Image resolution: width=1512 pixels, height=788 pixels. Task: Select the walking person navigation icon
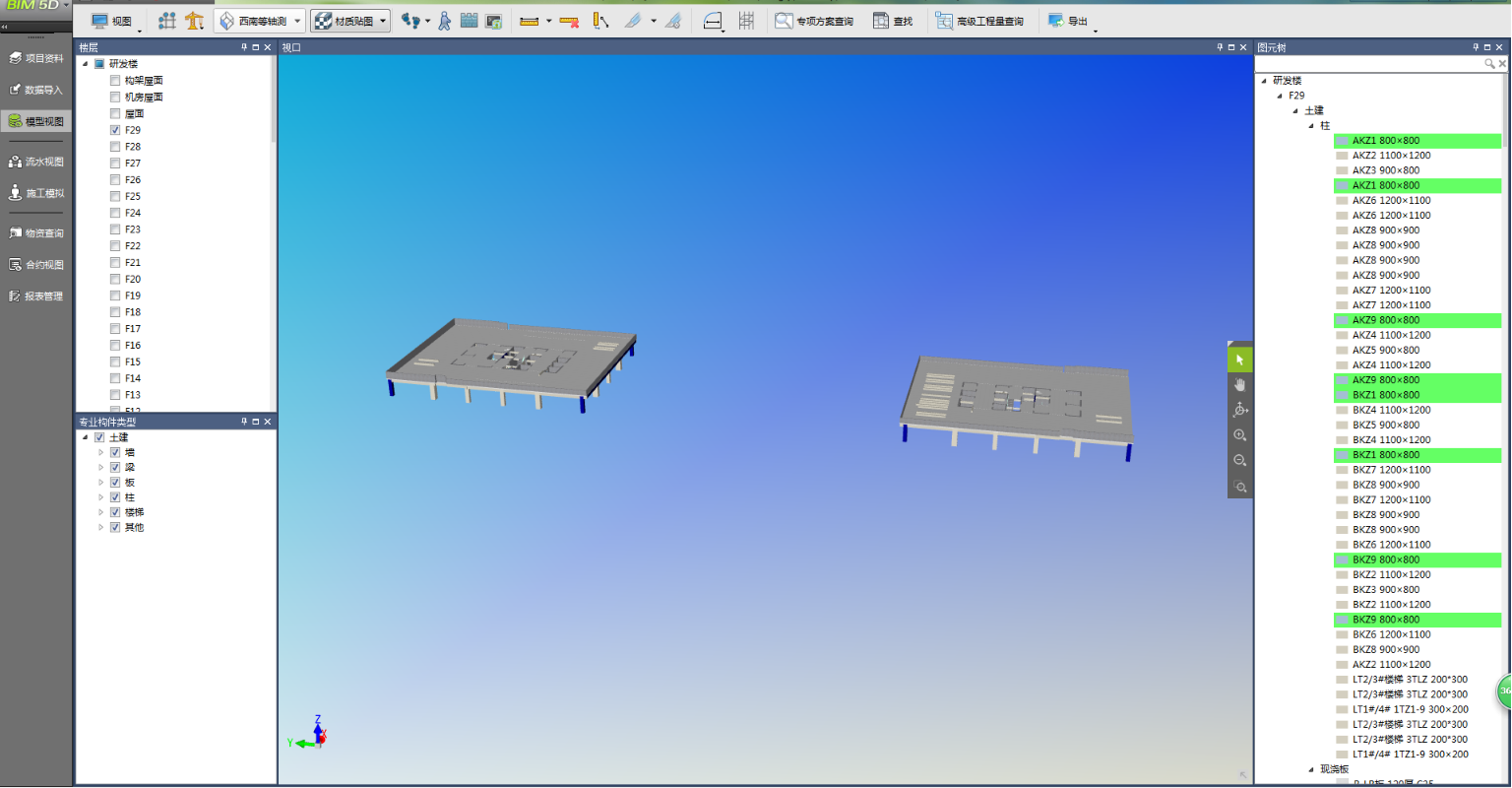[444, 21]
